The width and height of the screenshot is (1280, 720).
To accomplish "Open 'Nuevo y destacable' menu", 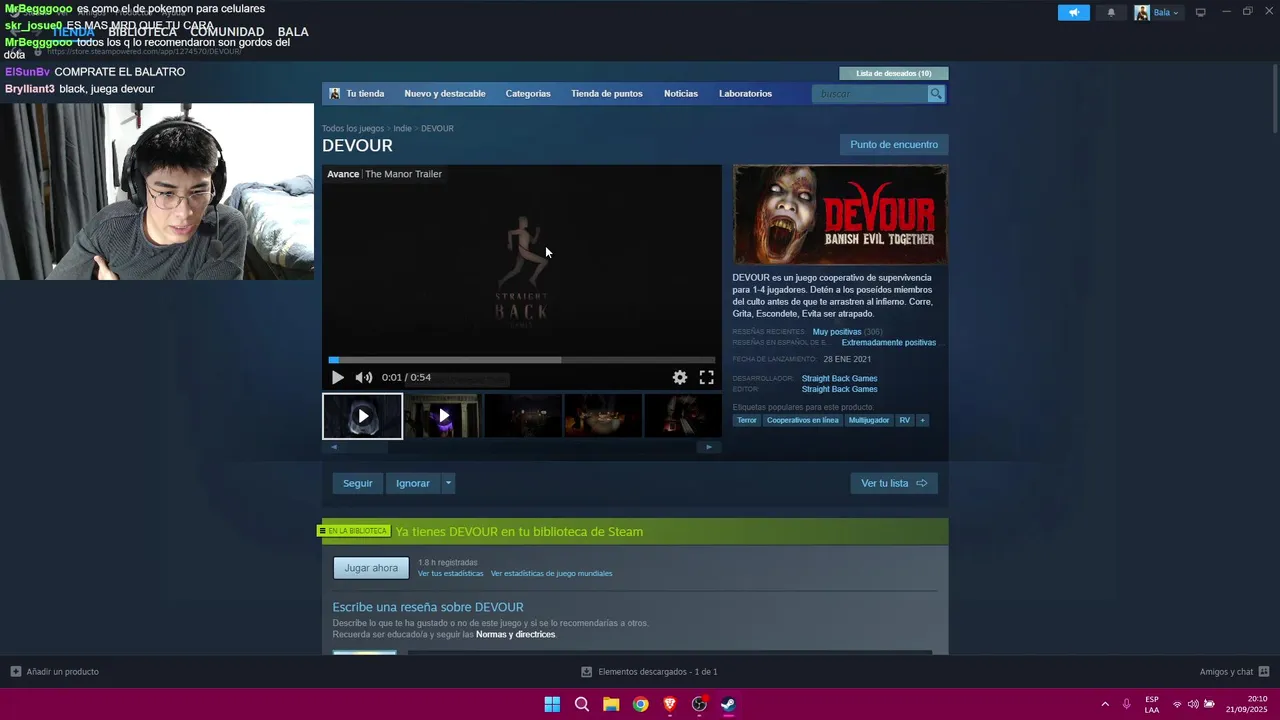I will [445, 94].
